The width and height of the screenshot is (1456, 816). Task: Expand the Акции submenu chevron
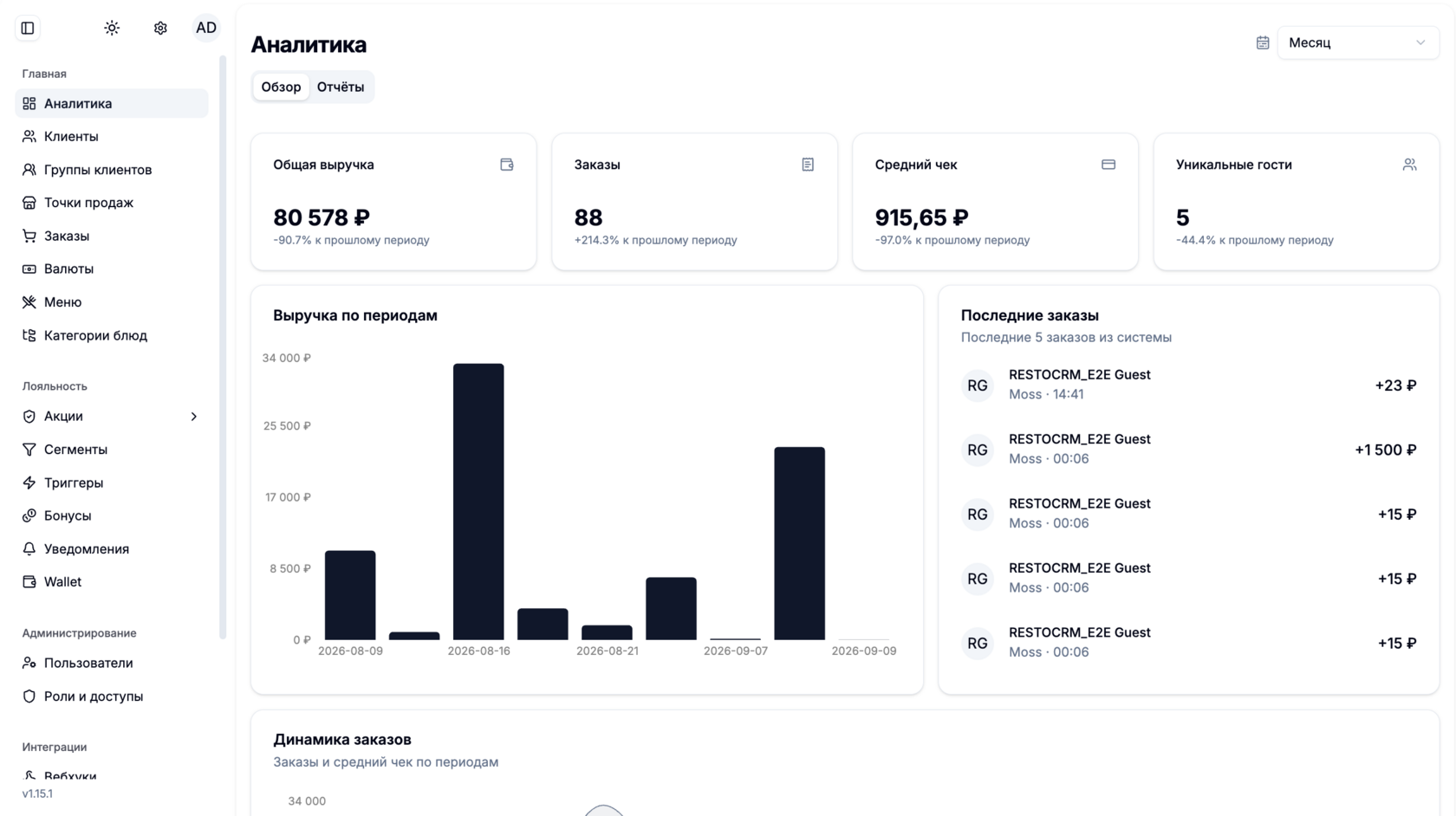(194, 417)
